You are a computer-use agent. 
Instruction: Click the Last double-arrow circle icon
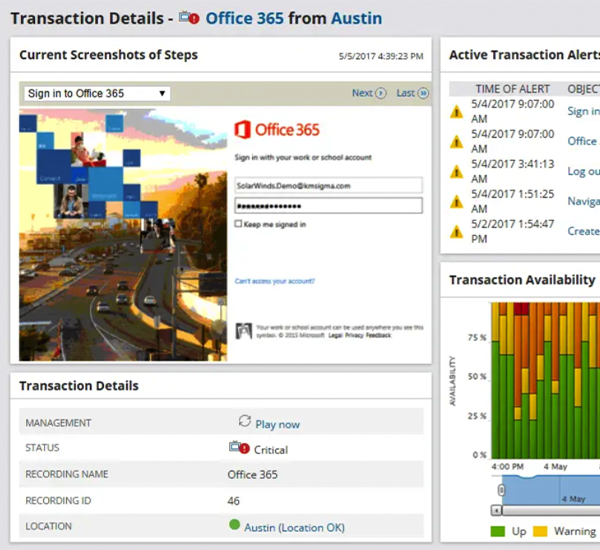point(423,93)
